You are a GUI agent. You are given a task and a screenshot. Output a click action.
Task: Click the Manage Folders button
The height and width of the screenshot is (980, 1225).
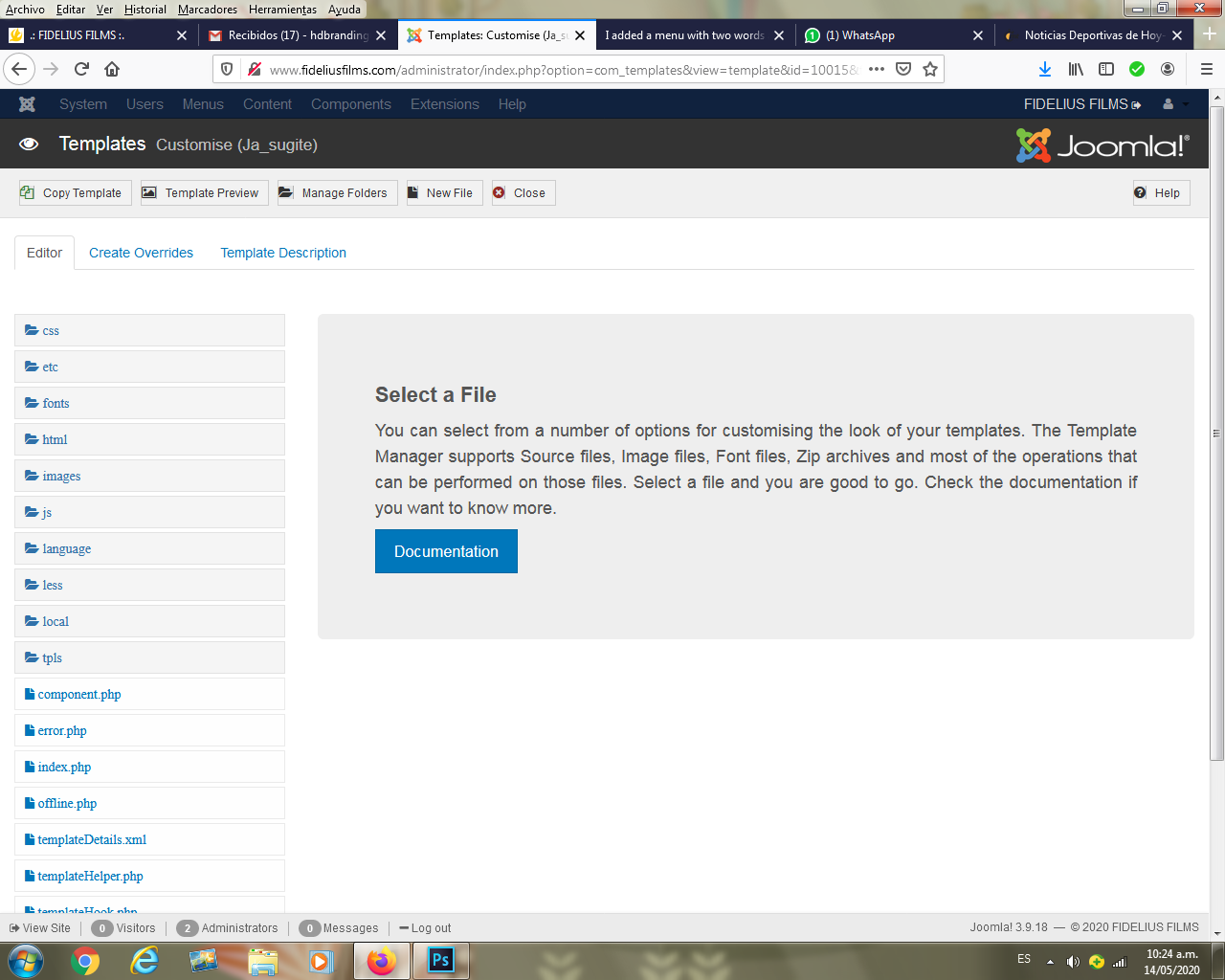click(338, 192)
